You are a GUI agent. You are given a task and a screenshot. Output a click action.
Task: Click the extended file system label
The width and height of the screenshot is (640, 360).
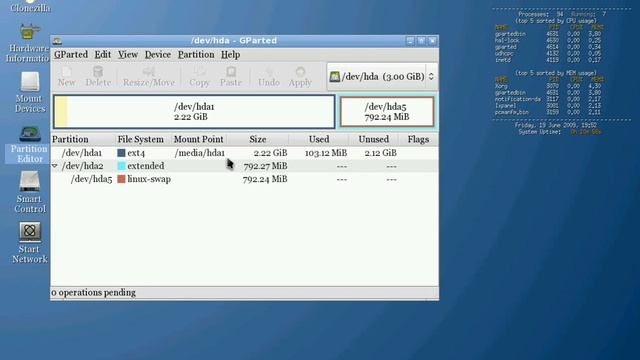[x=146, y=166]
